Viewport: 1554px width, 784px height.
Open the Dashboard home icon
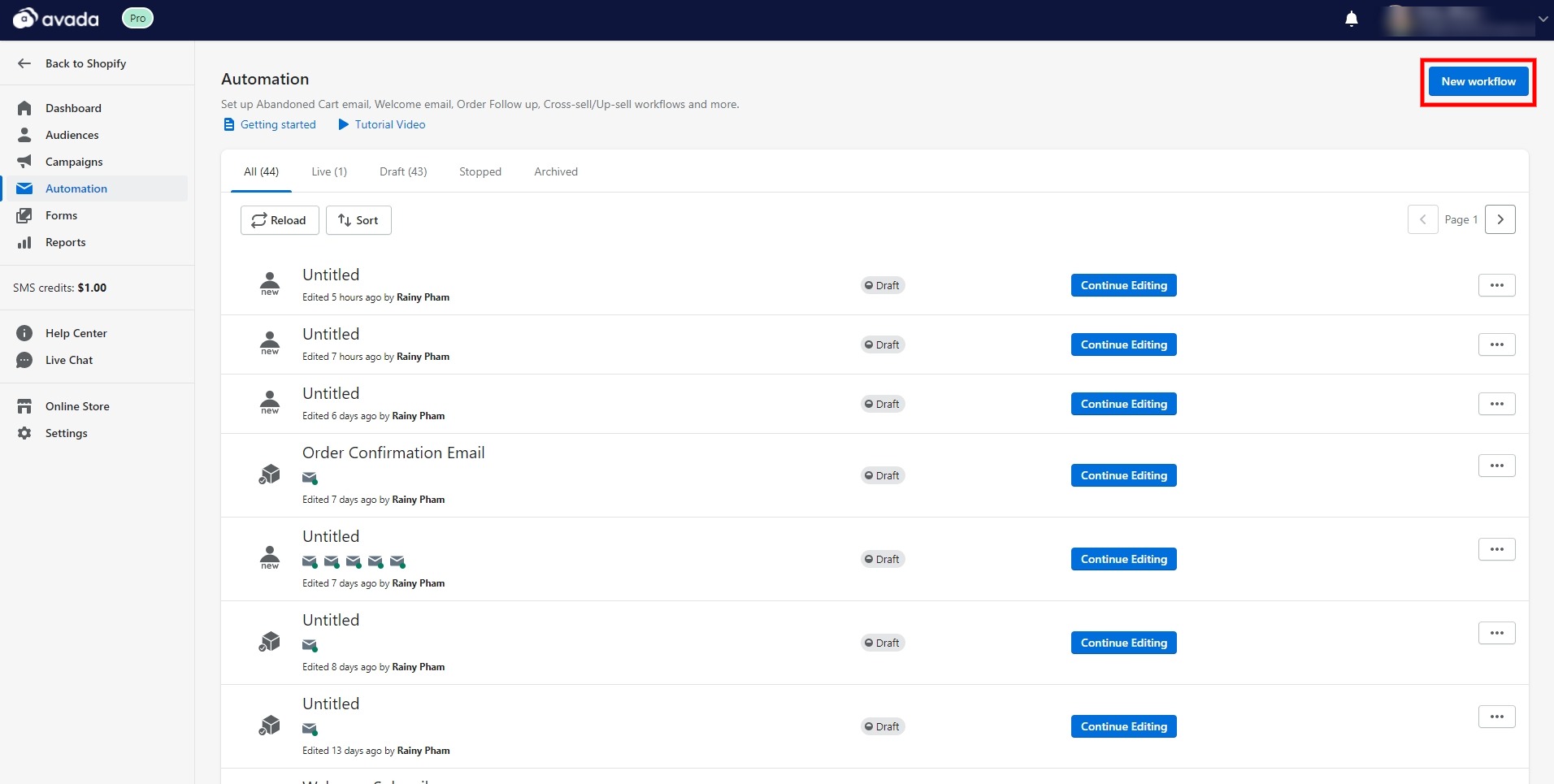click(24, 108)
